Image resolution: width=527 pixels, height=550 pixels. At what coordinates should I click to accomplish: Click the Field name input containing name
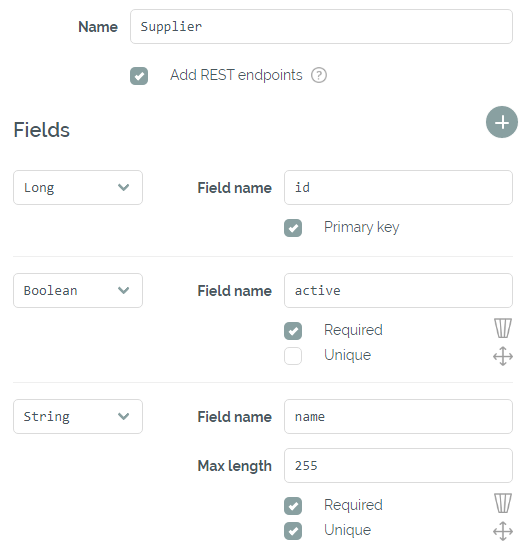[x=399, y=417]
